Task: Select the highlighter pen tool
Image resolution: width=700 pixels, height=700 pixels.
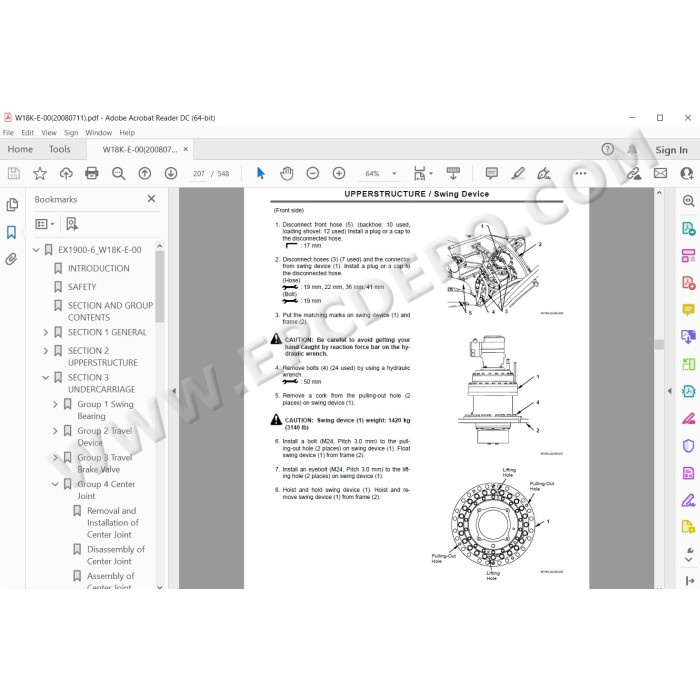Action: 518,173
